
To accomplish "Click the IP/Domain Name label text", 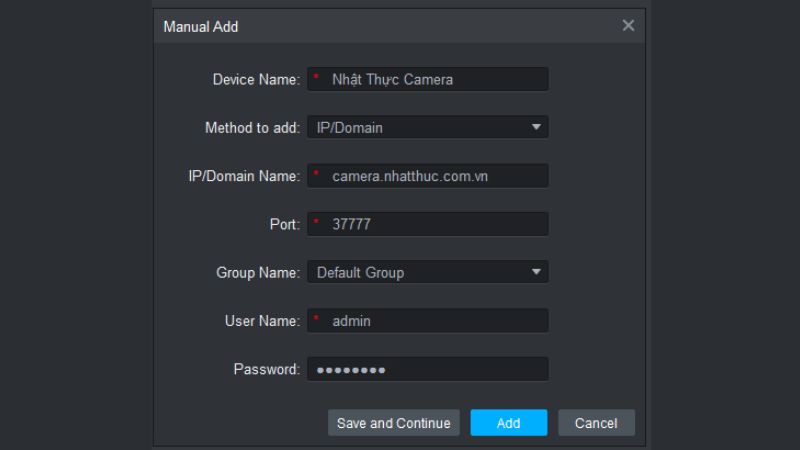I will (x=244, y=176).
